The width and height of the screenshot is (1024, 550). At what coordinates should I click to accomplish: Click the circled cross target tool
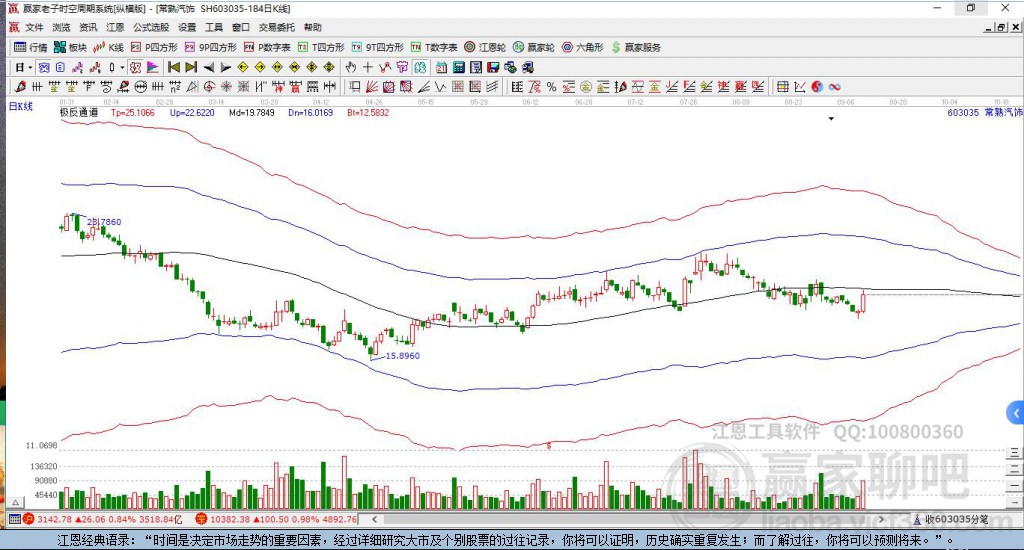point(209,87)
